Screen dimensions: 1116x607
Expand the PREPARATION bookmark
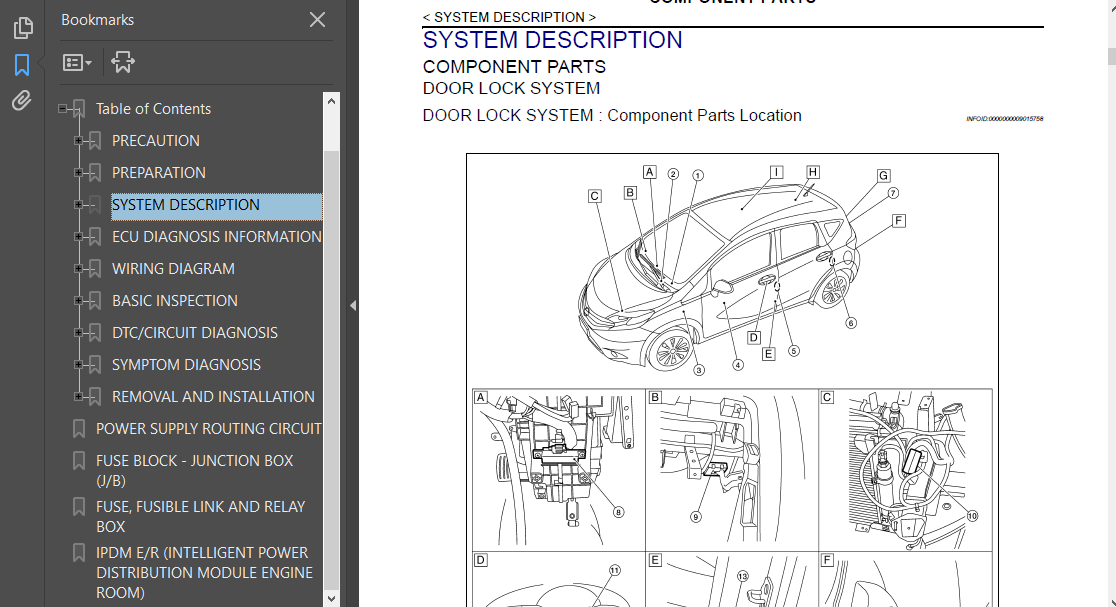78,173
